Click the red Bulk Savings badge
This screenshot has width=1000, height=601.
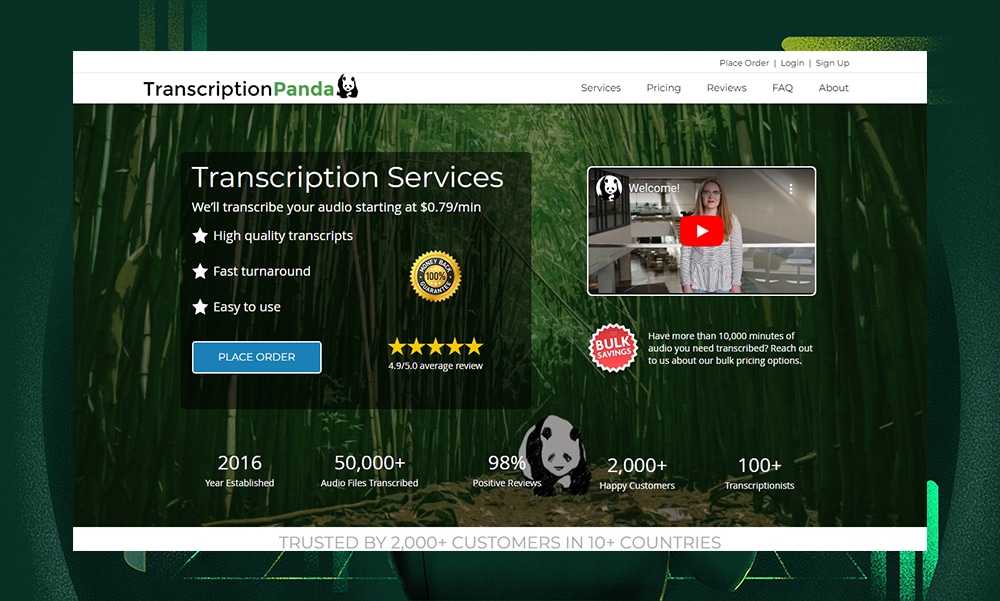click(613, 348)
